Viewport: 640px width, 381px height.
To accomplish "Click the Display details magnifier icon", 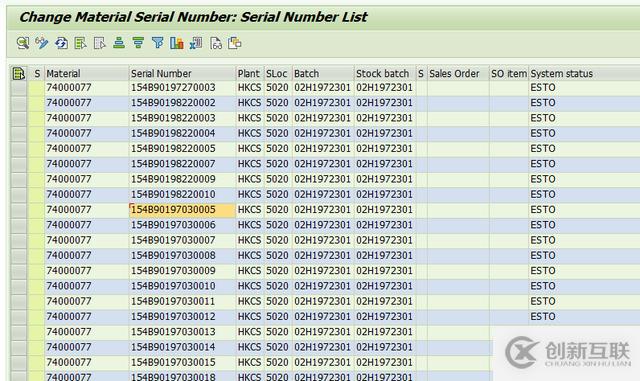I will [x=22, y=43].
